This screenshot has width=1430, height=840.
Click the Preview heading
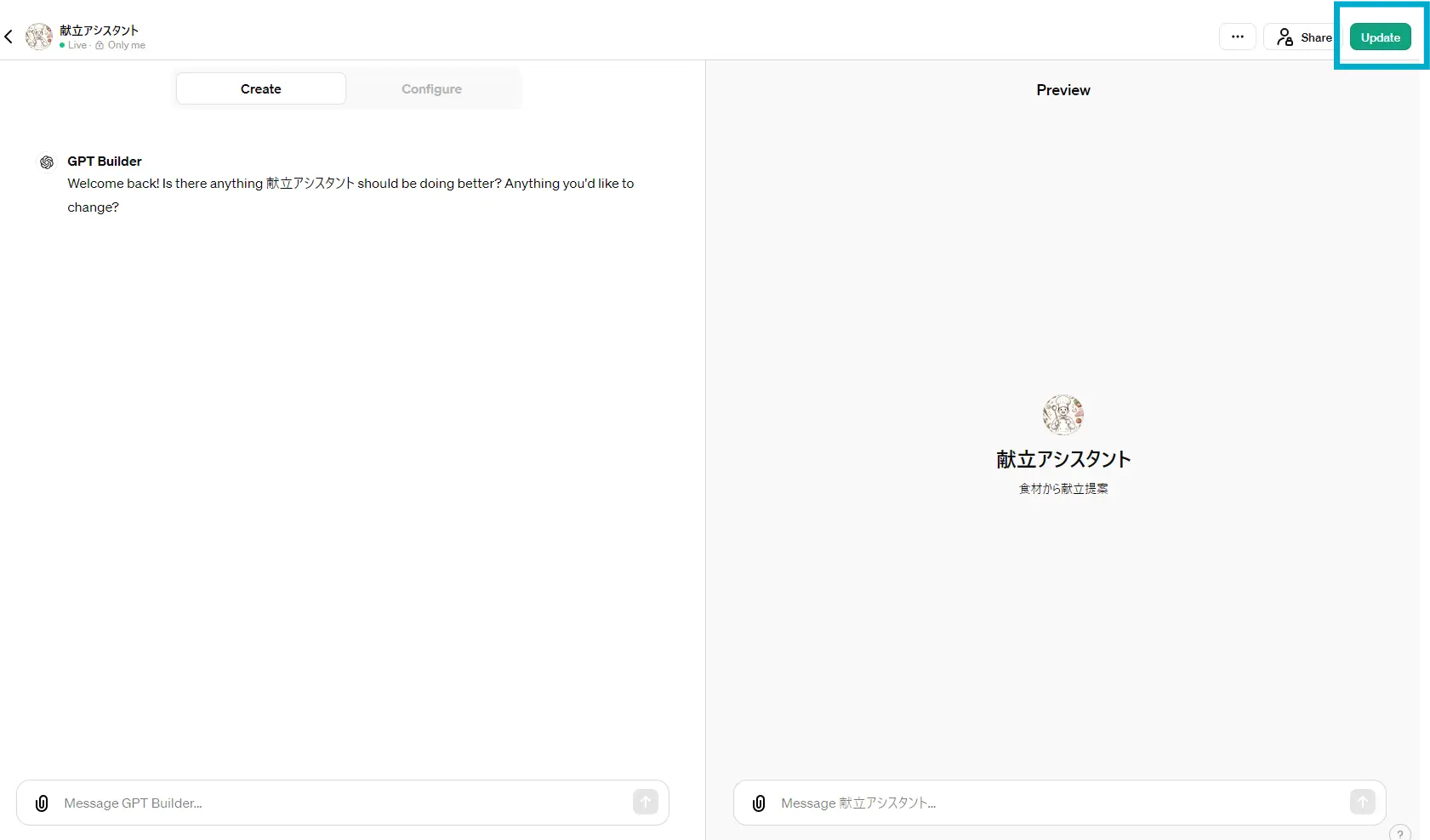[x=1063, y=90]
